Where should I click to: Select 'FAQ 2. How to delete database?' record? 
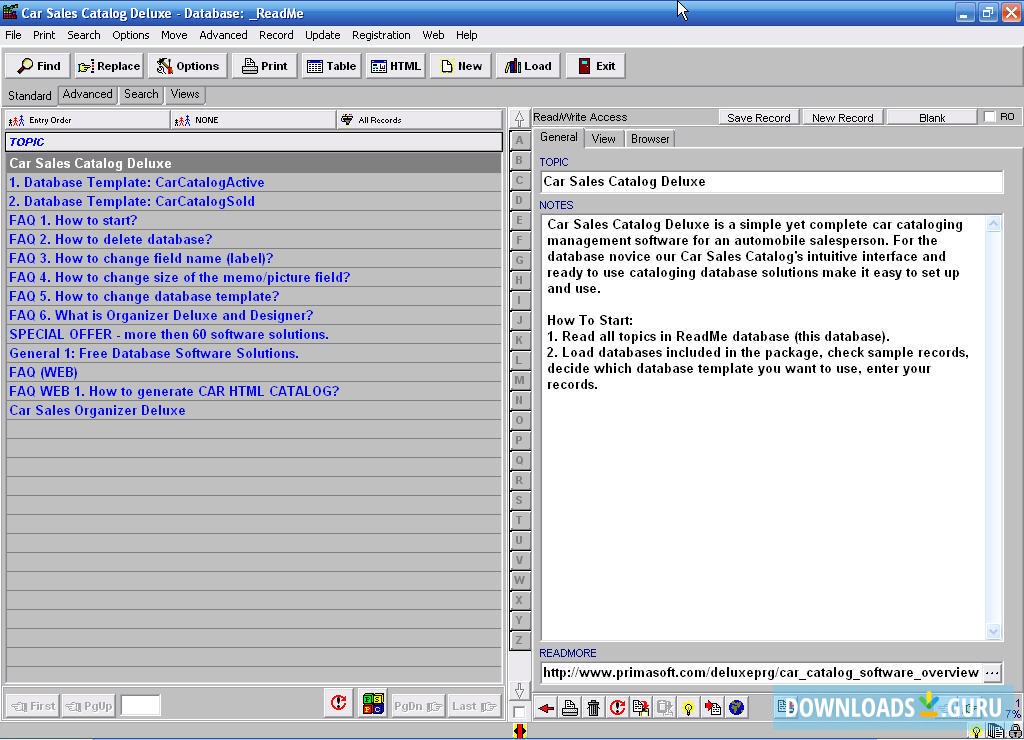254,240
